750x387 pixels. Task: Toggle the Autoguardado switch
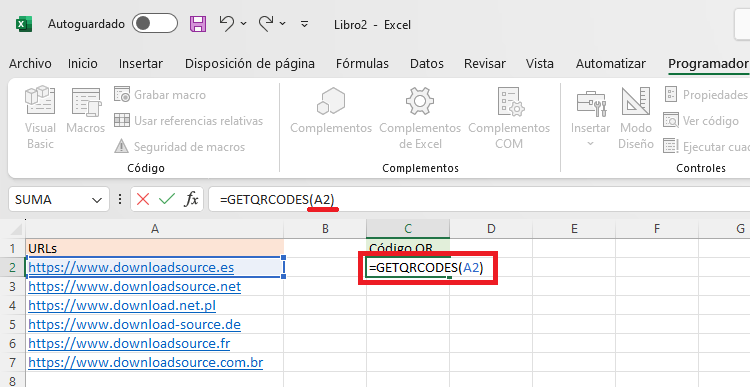point(155,23)
